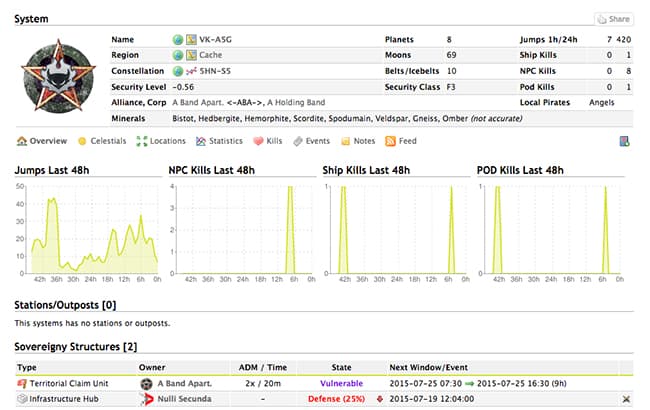
Task: Click the Nulli Secunda owner link
Action: (185, 398)
